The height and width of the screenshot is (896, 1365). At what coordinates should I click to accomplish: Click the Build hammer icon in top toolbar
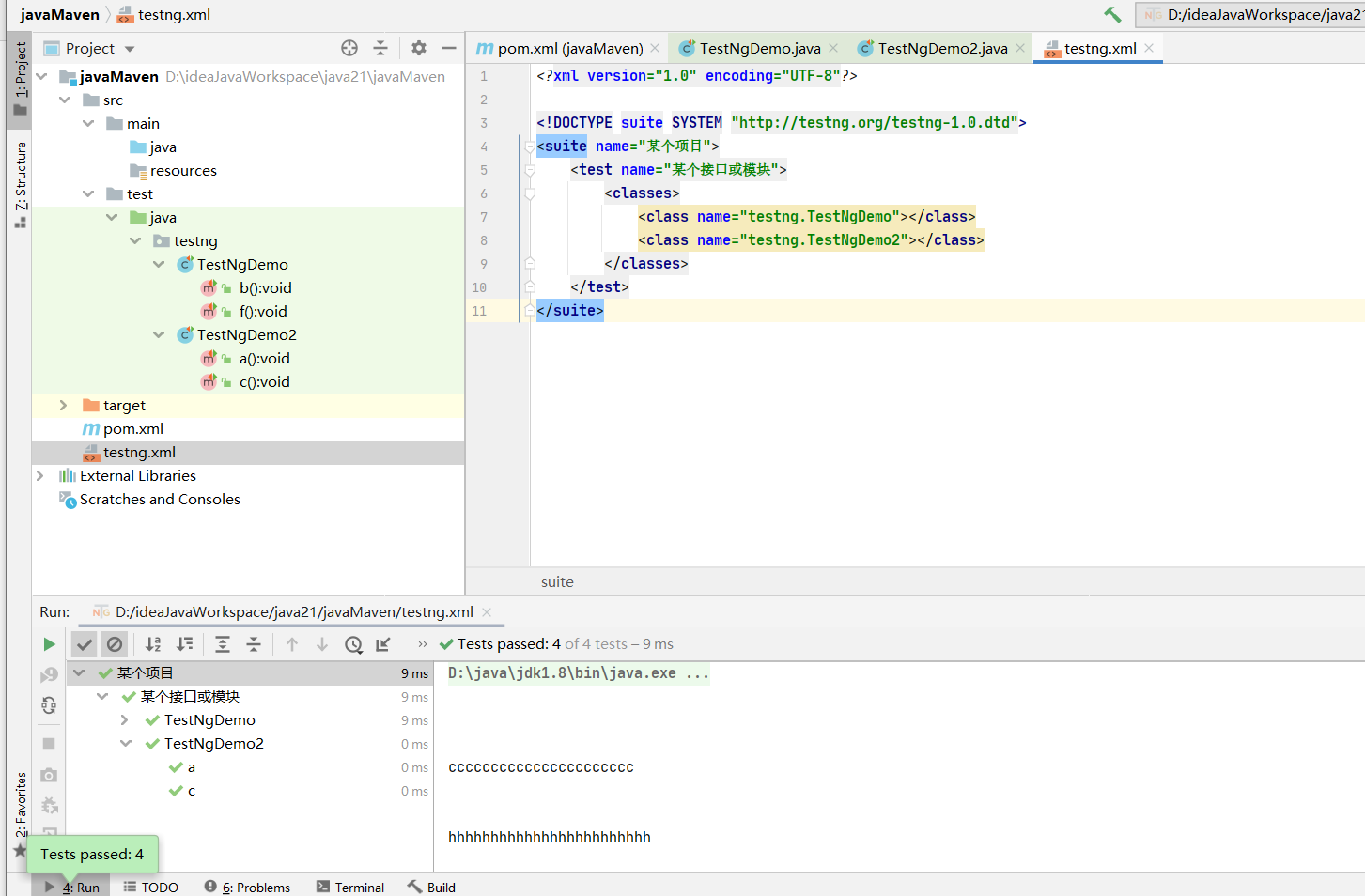coord(1112,14)
